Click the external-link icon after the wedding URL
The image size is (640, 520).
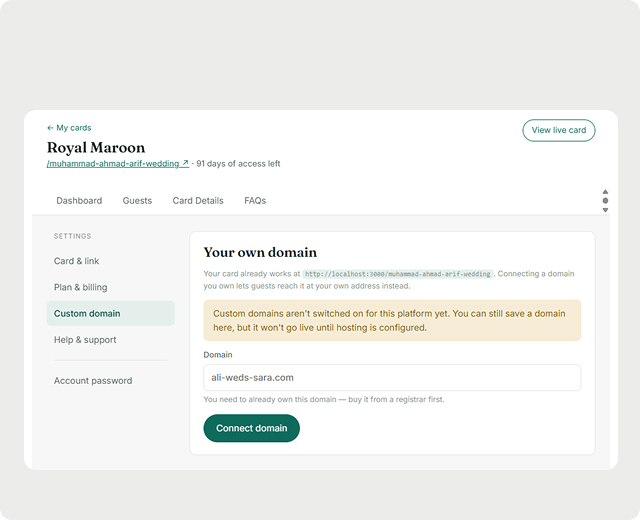tap(185, 163)
